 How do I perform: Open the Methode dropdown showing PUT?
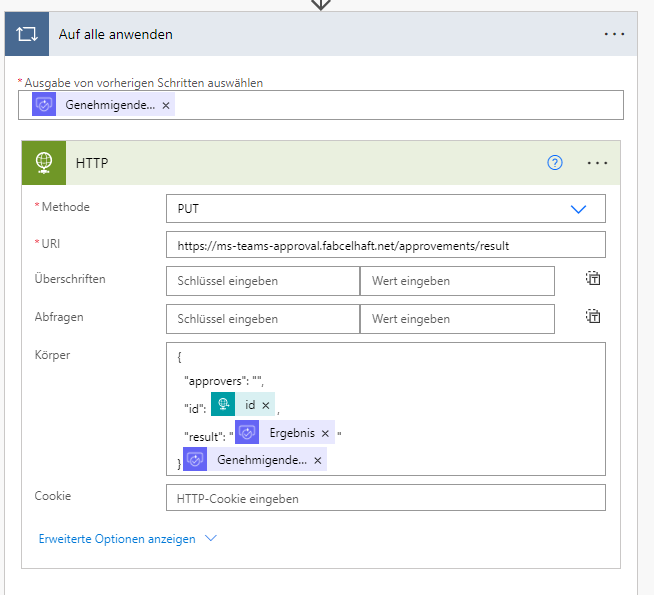577,209
